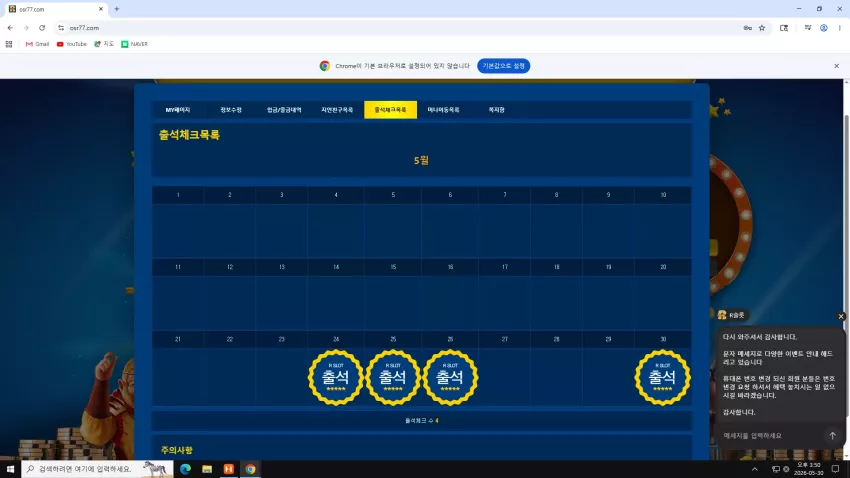Open a new browser tab
The height and width of the screenshot is (478, 850).
(x=117, y=9)
